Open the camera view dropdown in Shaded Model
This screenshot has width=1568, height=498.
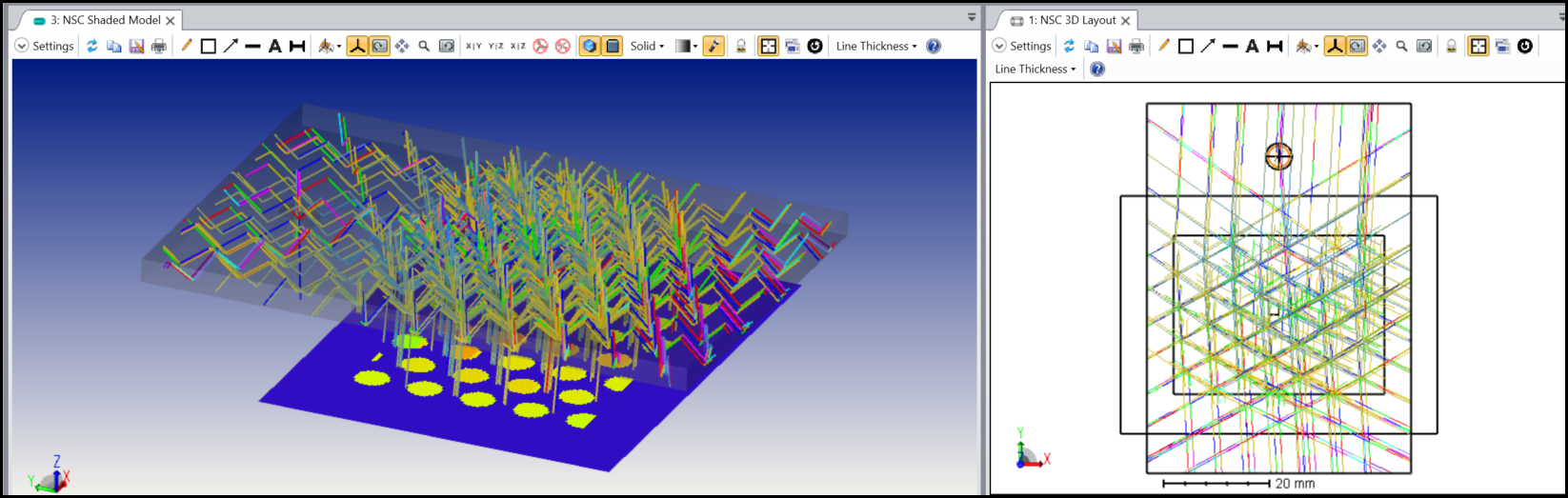(330, 46)
